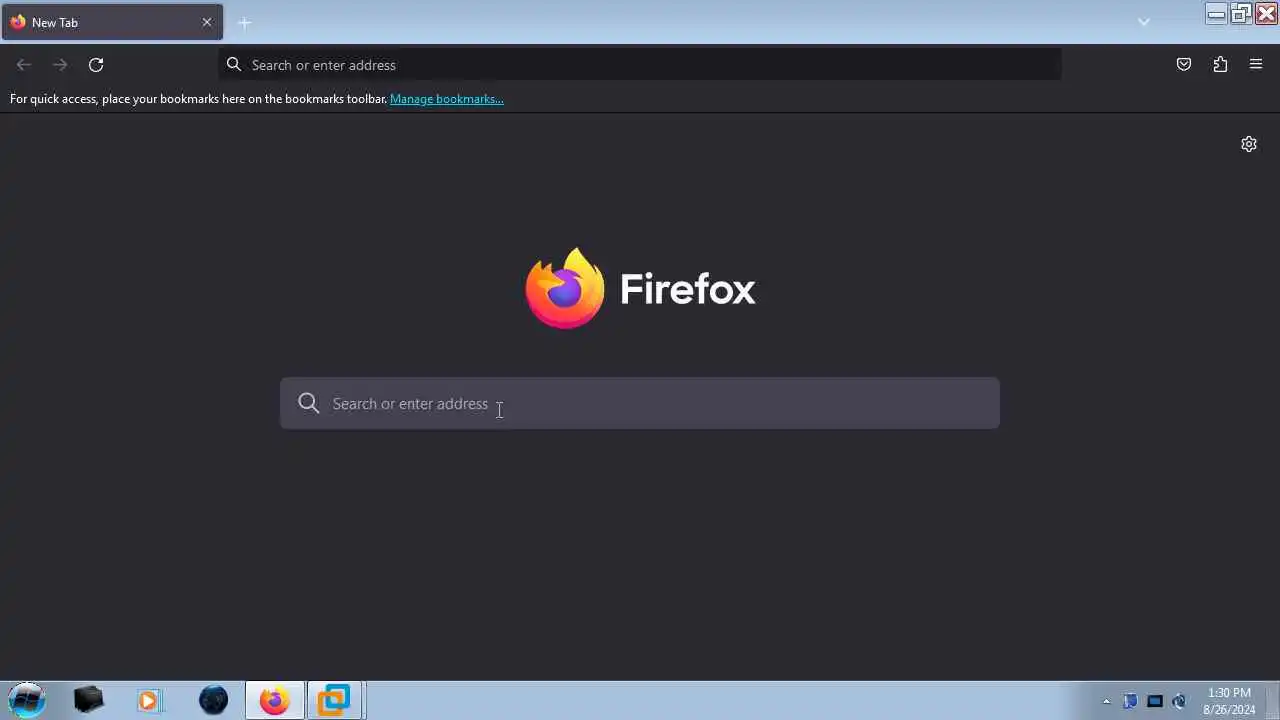This screenshot has width=1280, height=720.
Task: Select the New Tab tab
Action: pos(112,22)
